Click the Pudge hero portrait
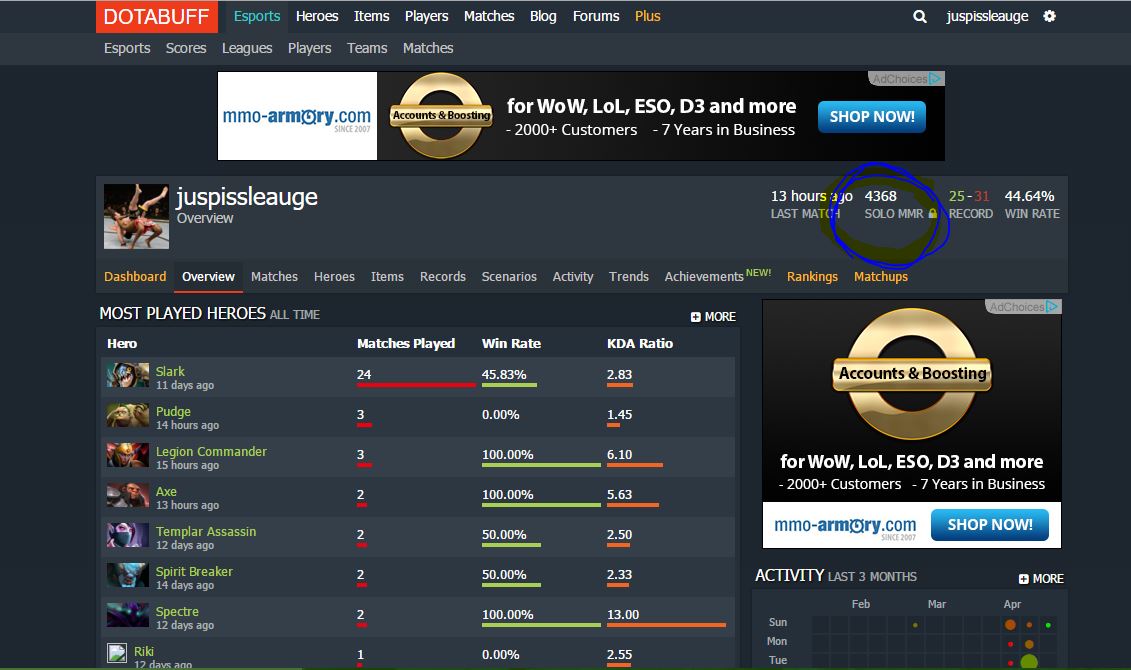 coord(128,415)
